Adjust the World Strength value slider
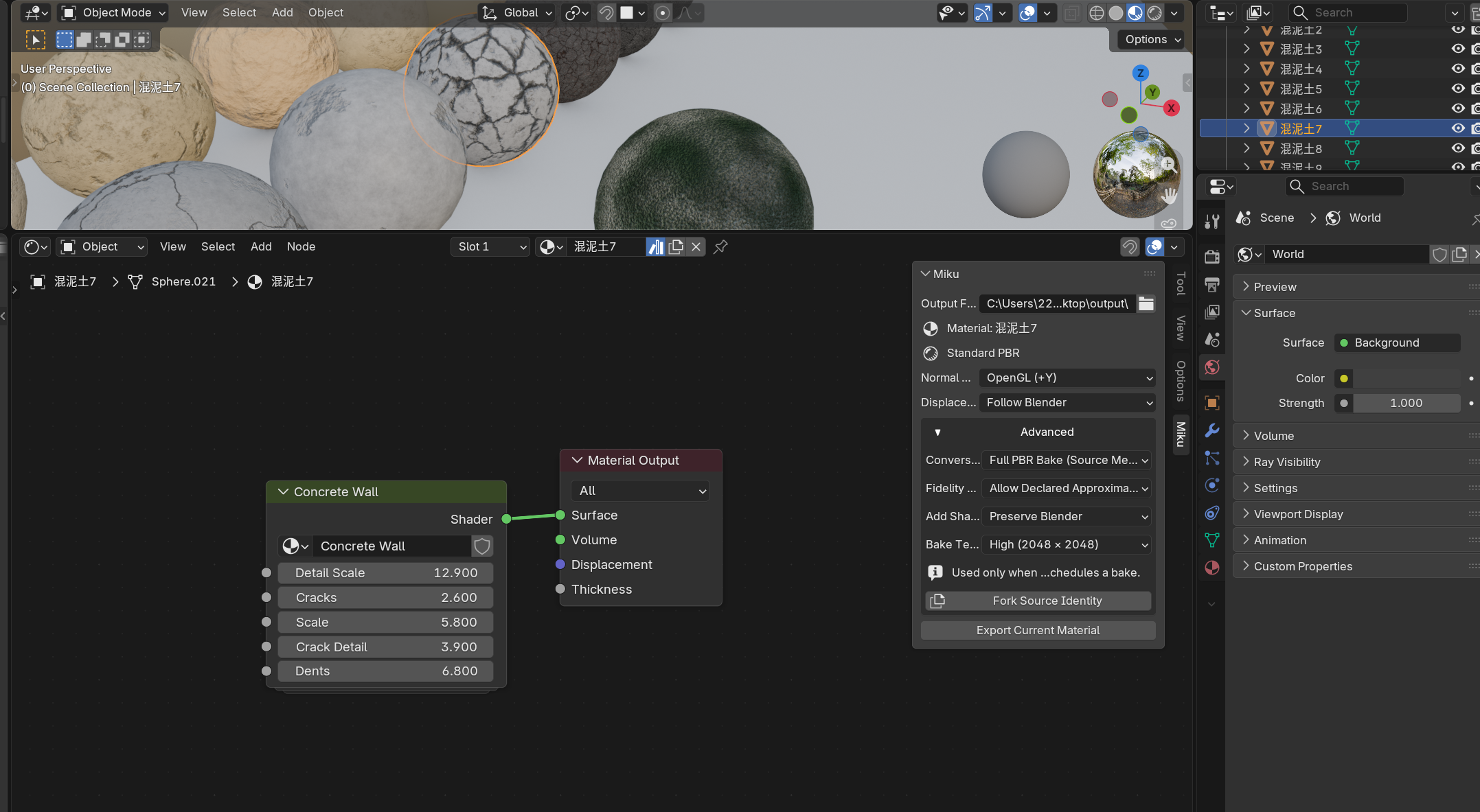This screenshot has height=812, width=1480. 1406,403
